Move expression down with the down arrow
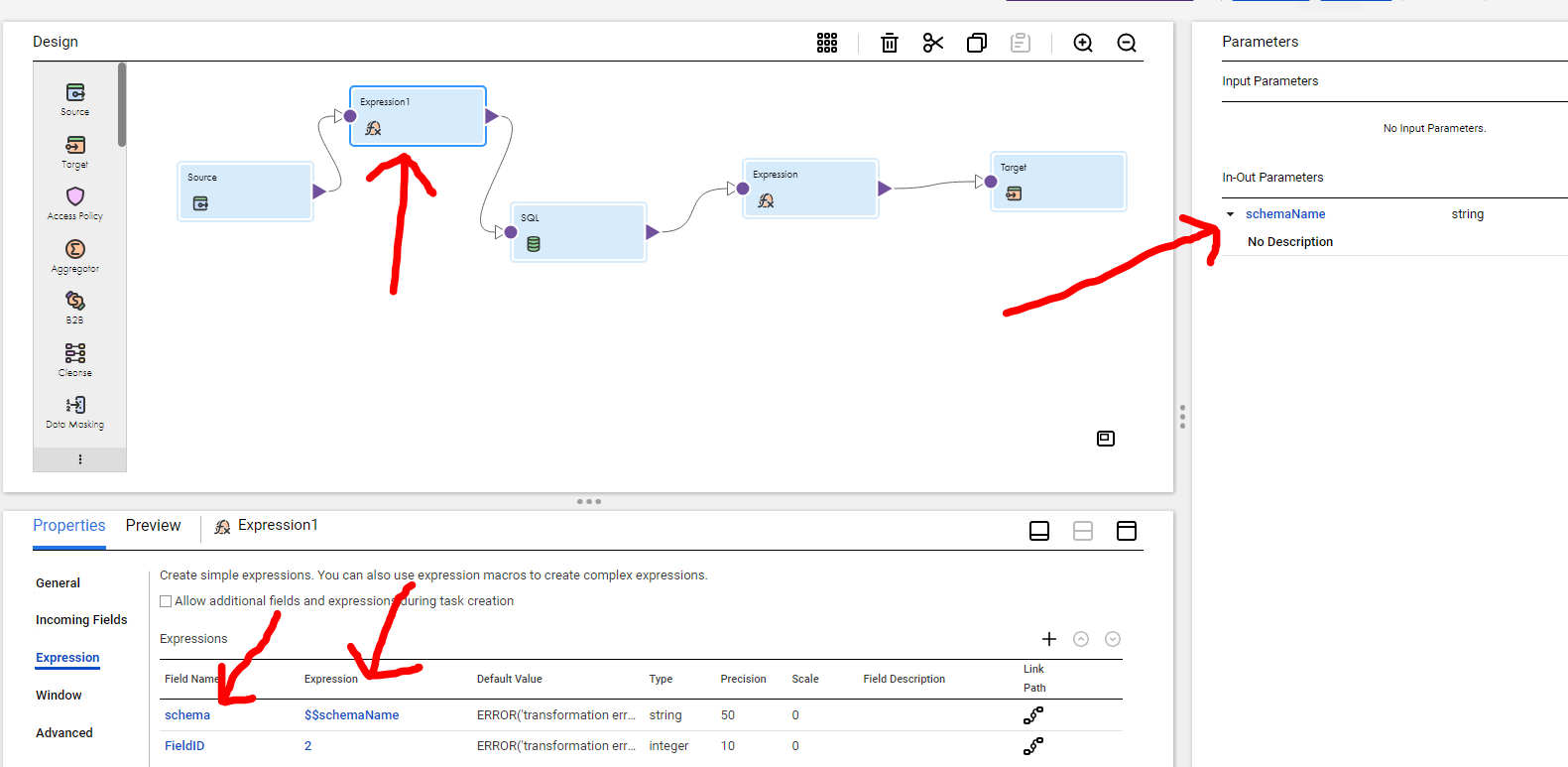Viewport: 1568px width, 767px height. pyautogui.click(x=1113, y=639)
